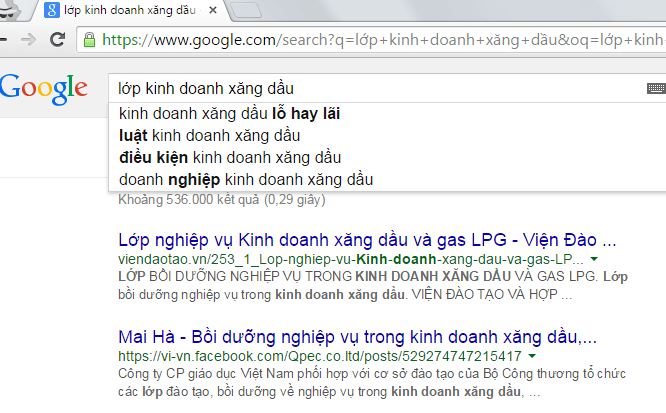Click the Google logo

(43, 89)
